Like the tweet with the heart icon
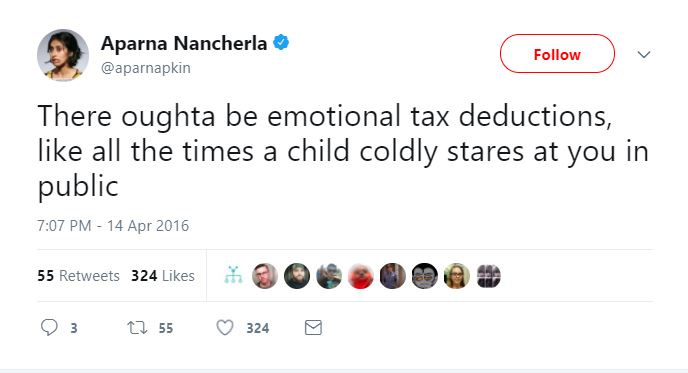Viewport: 688px width, 373px height. point(225,328)
